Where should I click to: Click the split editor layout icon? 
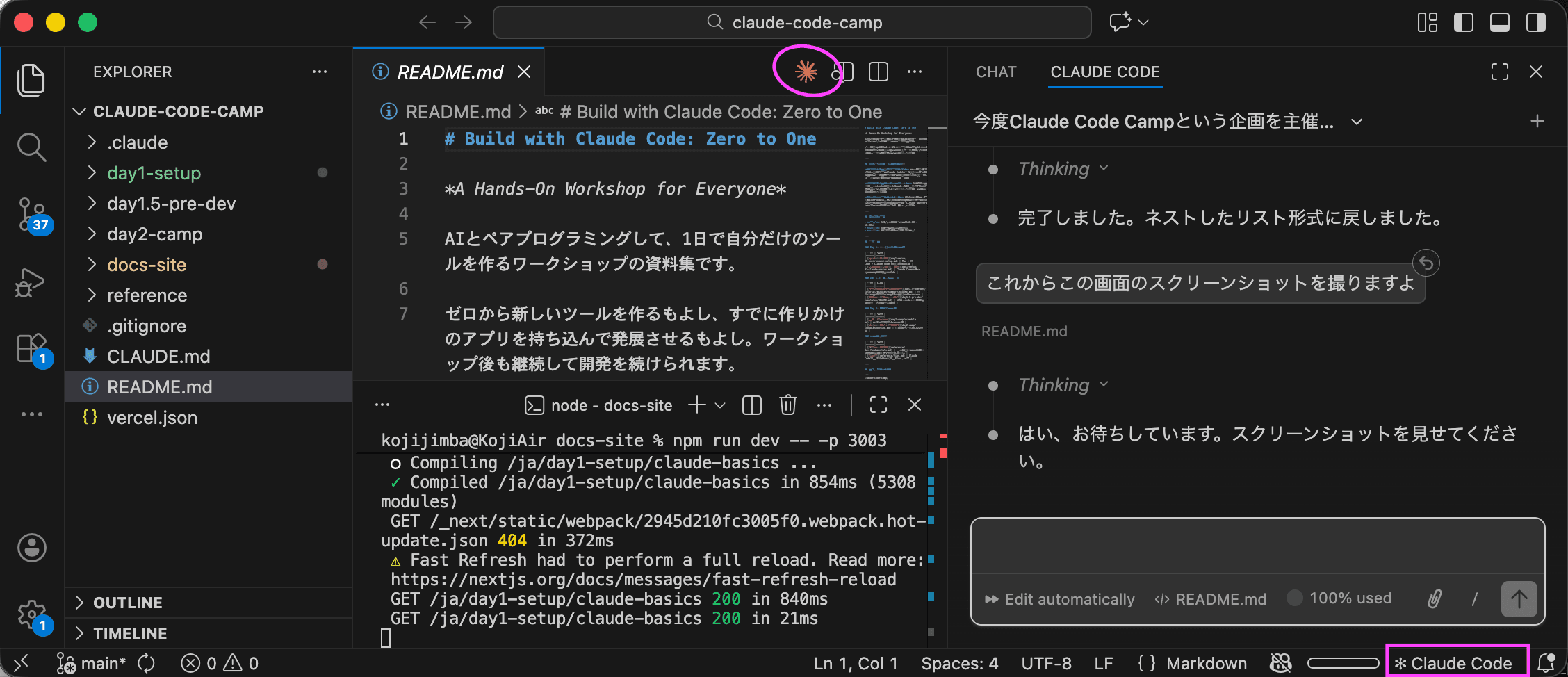click(x=878, y=72)
